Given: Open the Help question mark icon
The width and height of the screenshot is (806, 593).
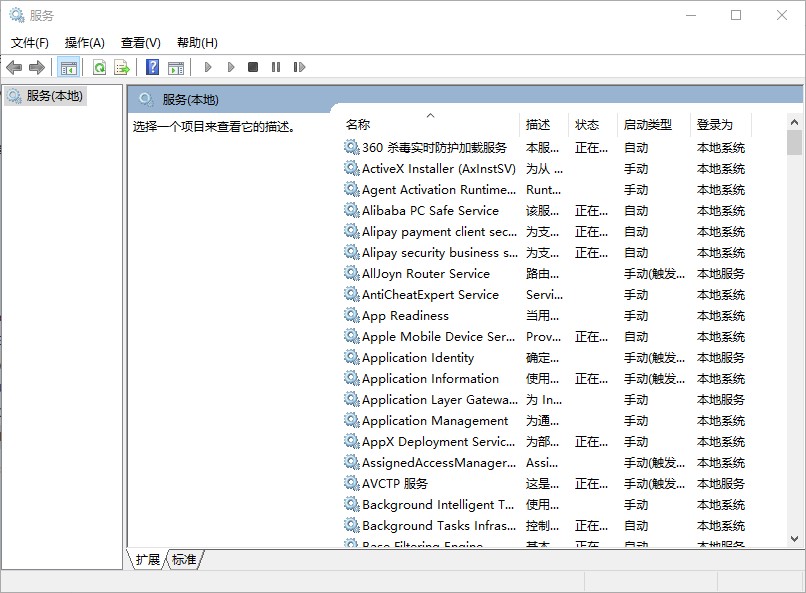Looking at the screenshot, I should click(x=153, y=67).
